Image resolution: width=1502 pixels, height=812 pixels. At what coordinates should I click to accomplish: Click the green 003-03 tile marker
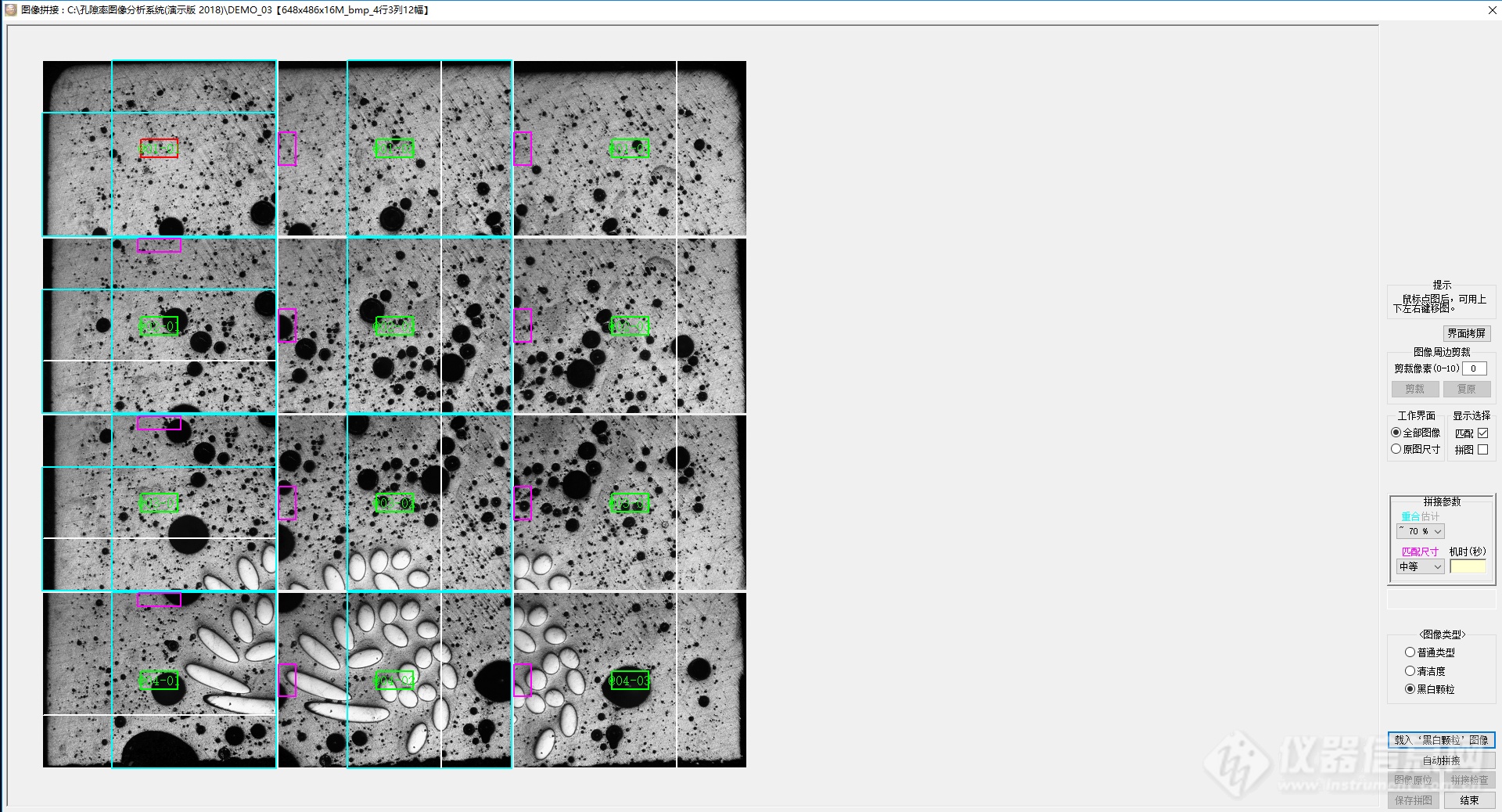[629, 503]
